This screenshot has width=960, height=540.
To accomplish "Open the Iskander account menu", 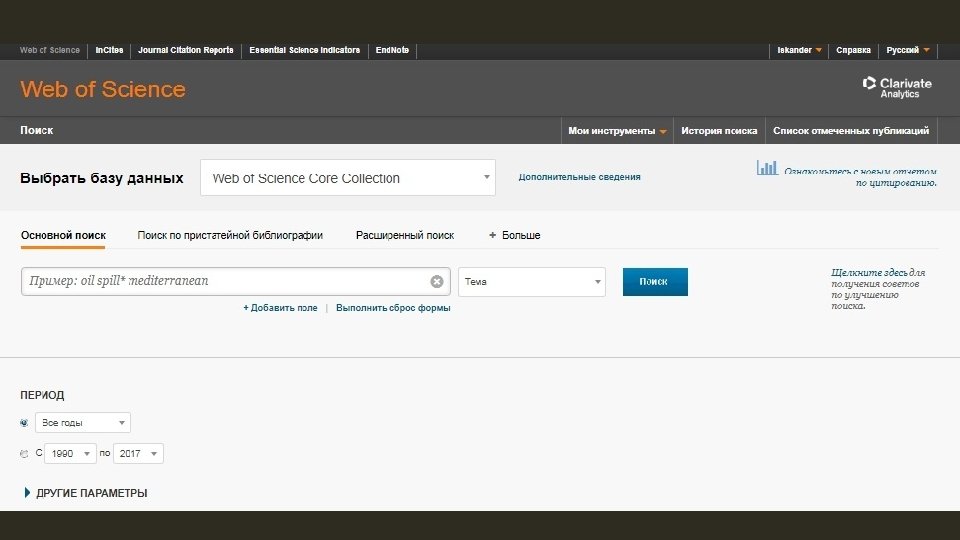I will pyautogui.click(x=799, y=50).
